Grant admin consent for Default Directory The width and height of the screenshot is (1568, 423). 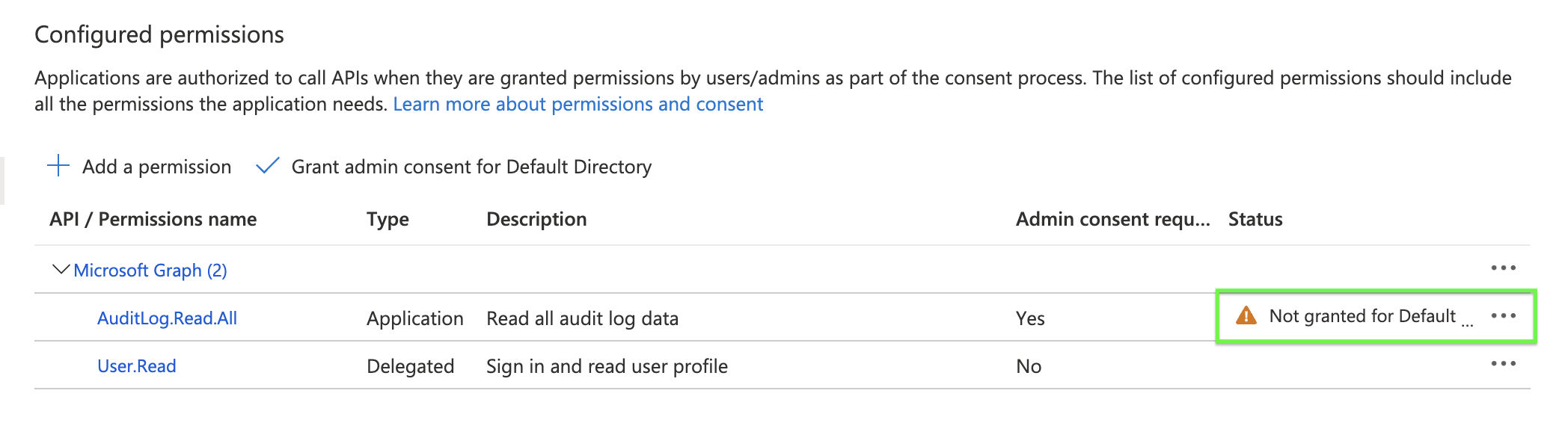(471, 167)
